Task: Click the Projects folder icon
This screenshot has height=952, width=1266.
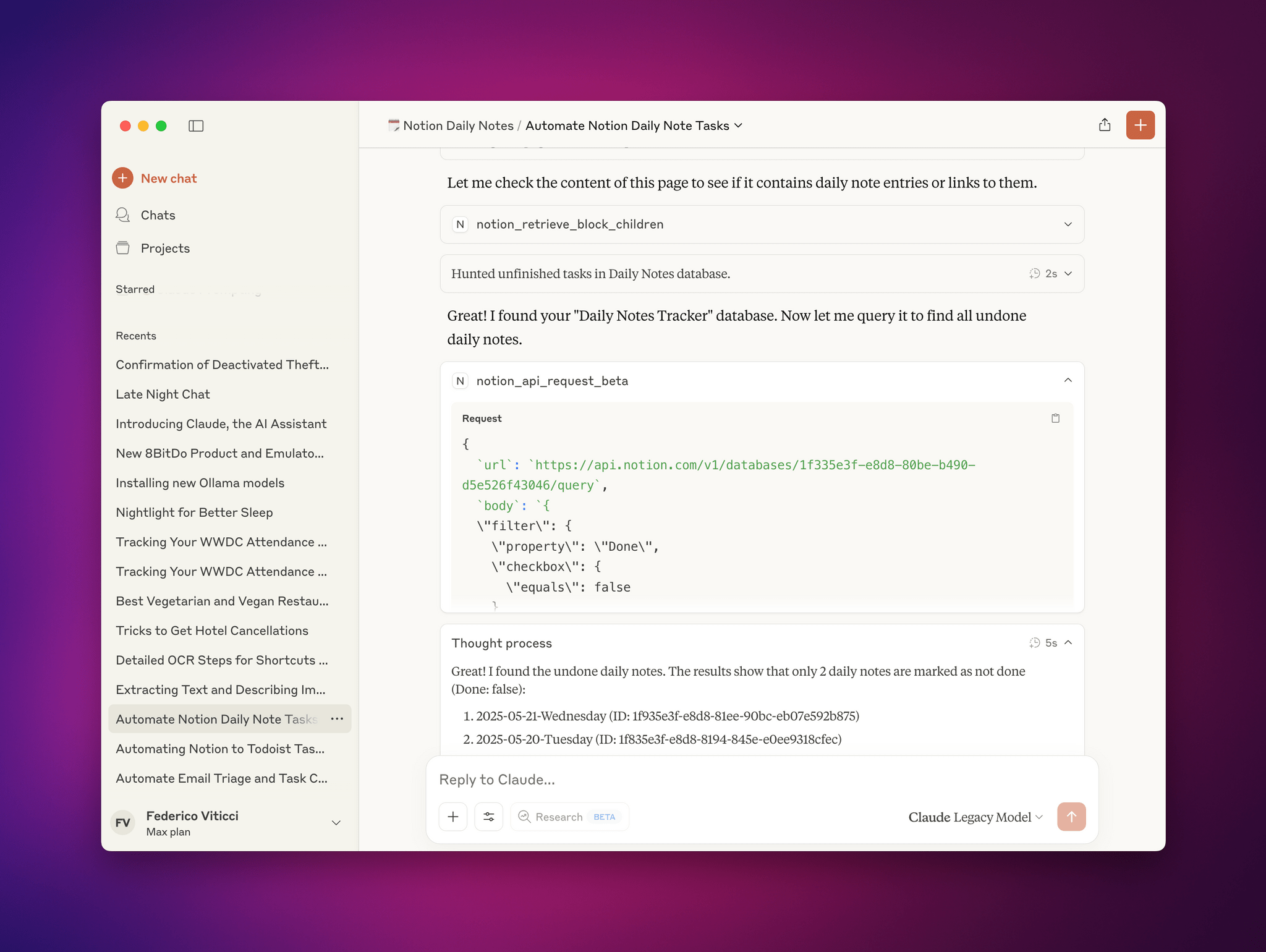Action: [122, 248]
